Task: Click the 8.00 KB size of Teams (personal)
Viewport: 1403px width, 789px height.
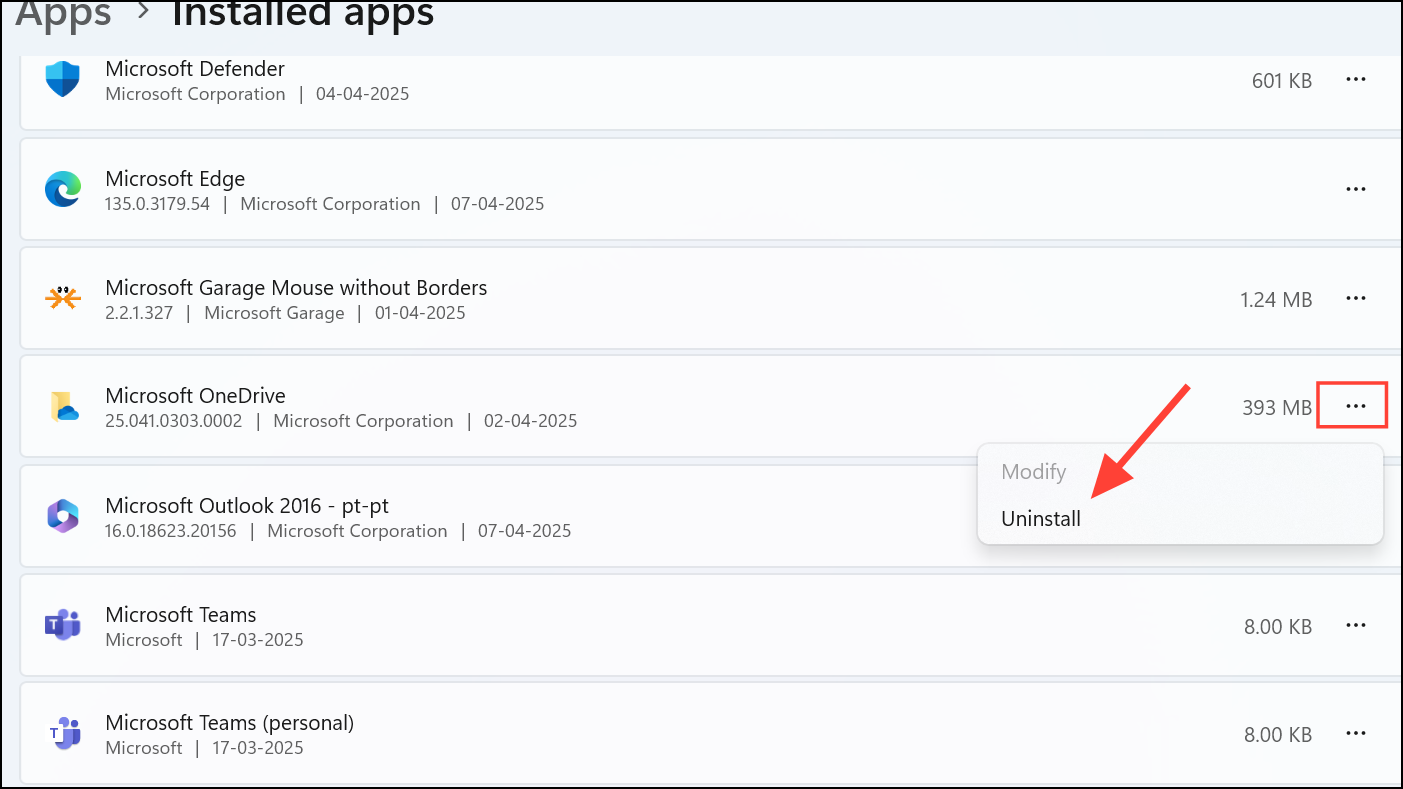Action: pos(1278,735)
